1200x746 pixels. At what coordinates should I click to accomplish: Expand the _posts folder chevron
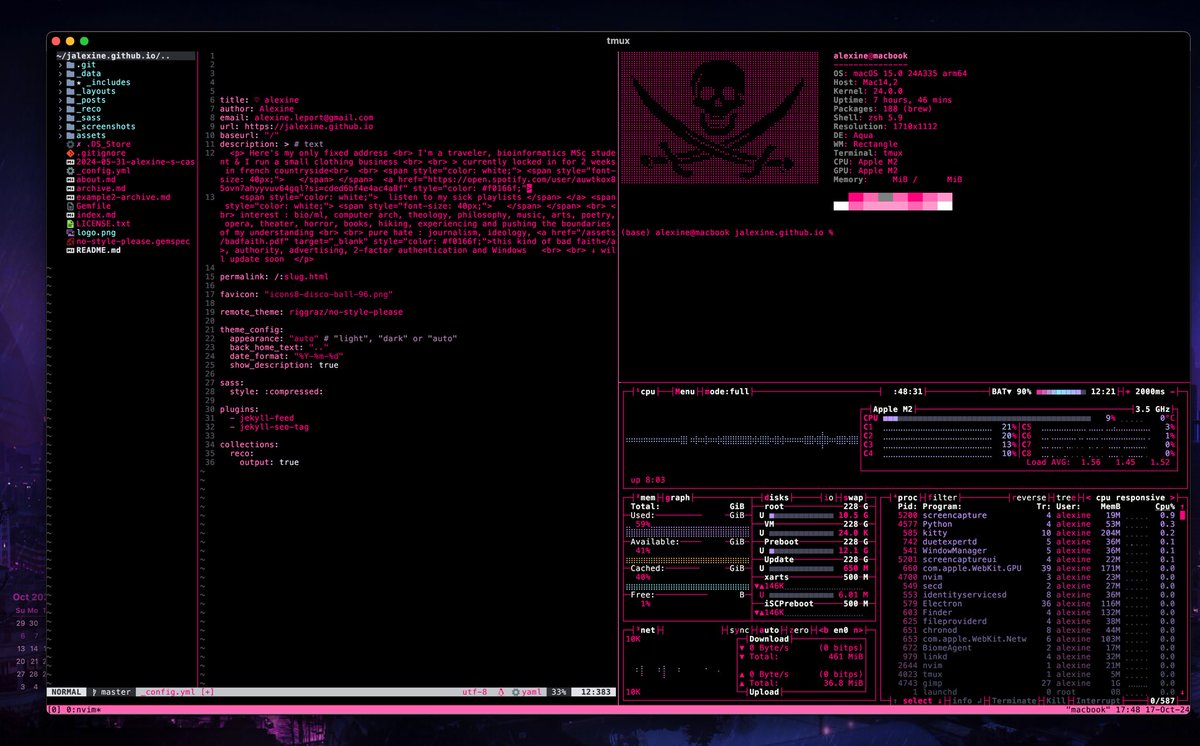[61, 100]
